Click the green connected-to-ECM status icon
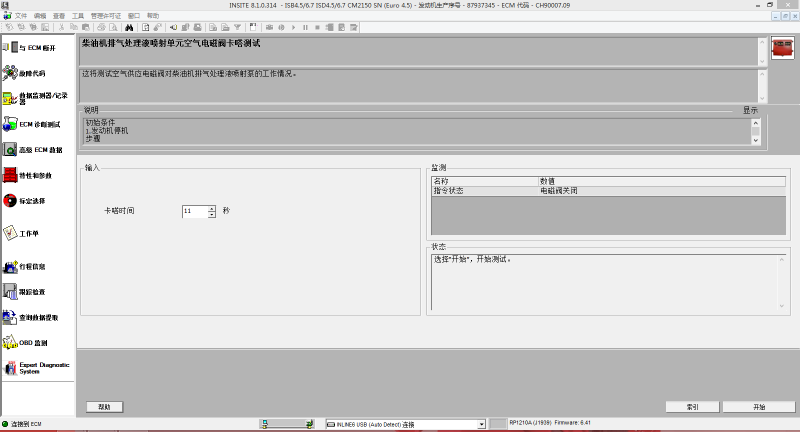This screenshot has width=800, height=432. point(5,424)
